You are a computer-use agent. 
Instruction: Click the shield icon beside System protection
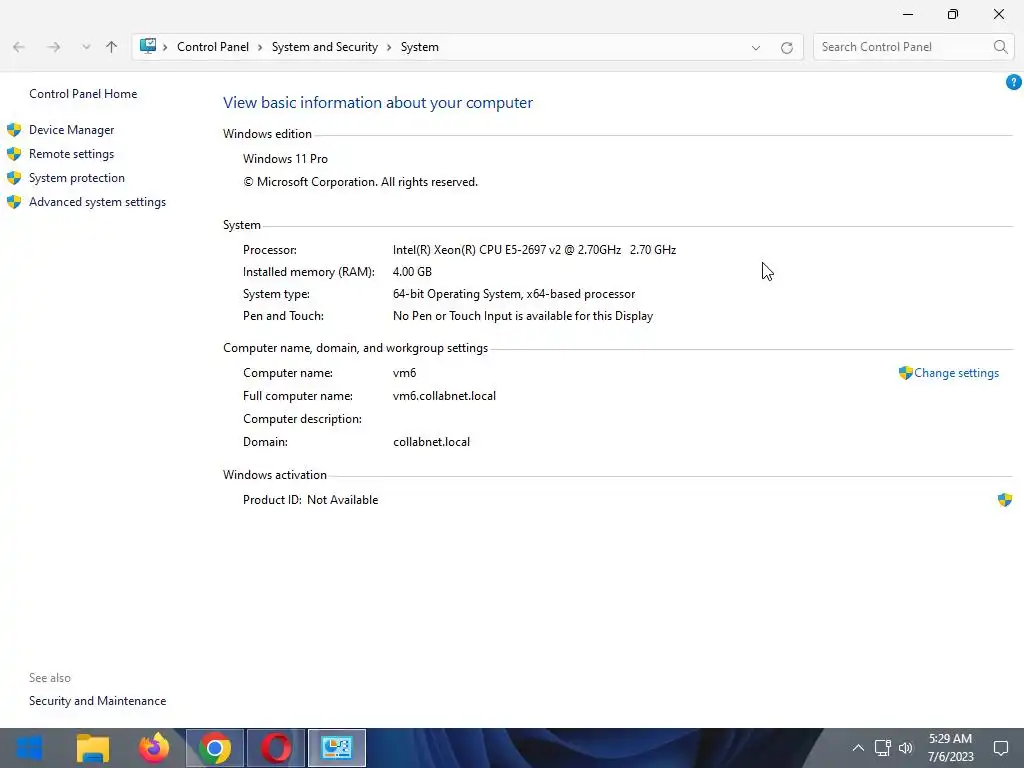tap(14, 178)
